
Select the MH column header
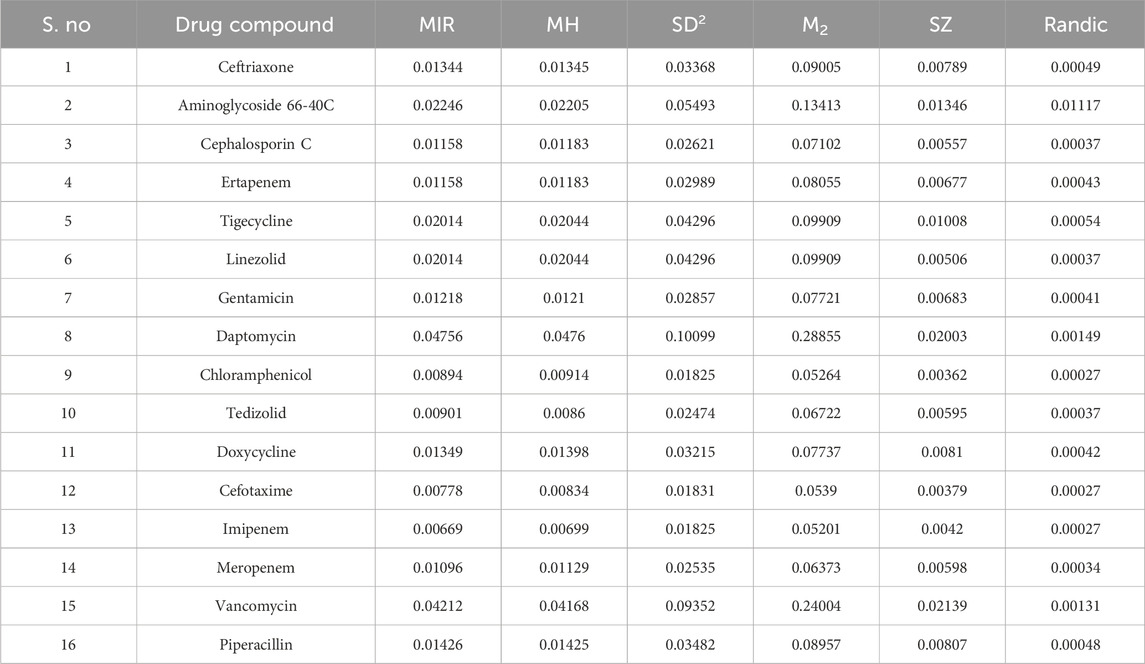coord(565,25)
